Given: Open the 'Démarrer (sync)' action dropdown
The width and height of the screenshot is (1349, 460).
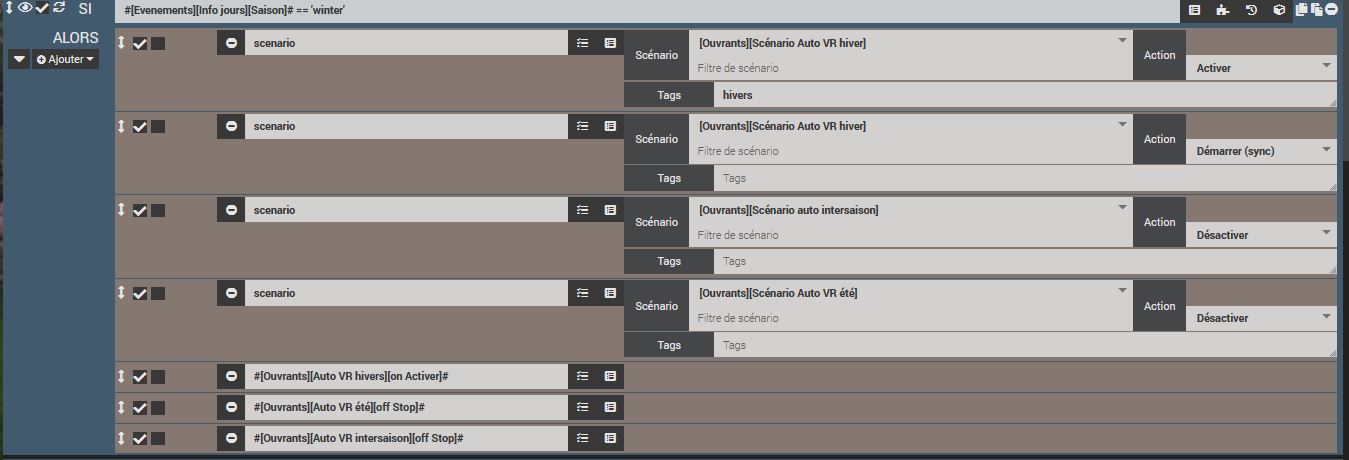Looking at the screenshot, I should (1261, 151).
